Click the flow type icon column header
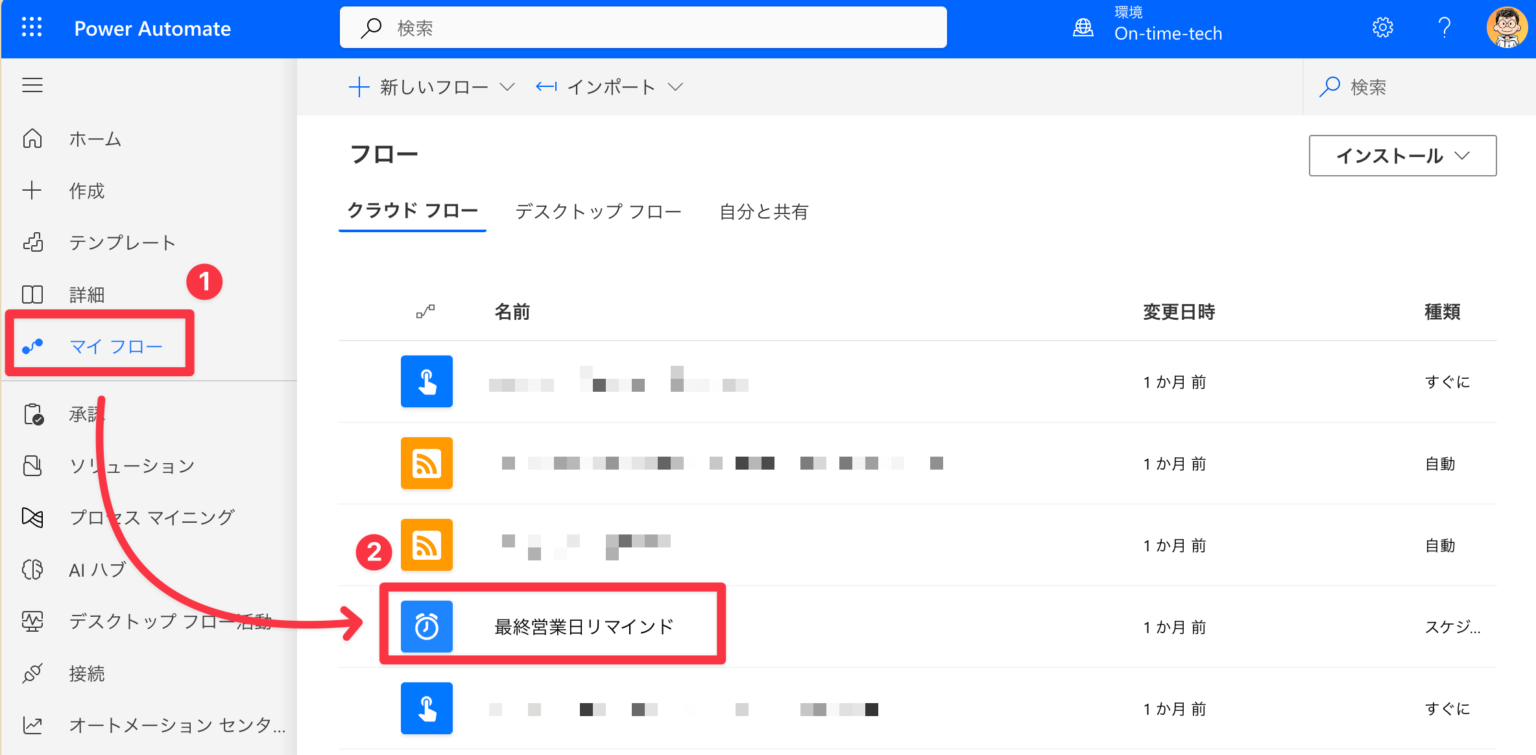Image resolution: width=1536 pixels, height=755 pixels. pyautogui.click(x=426, y=313)
